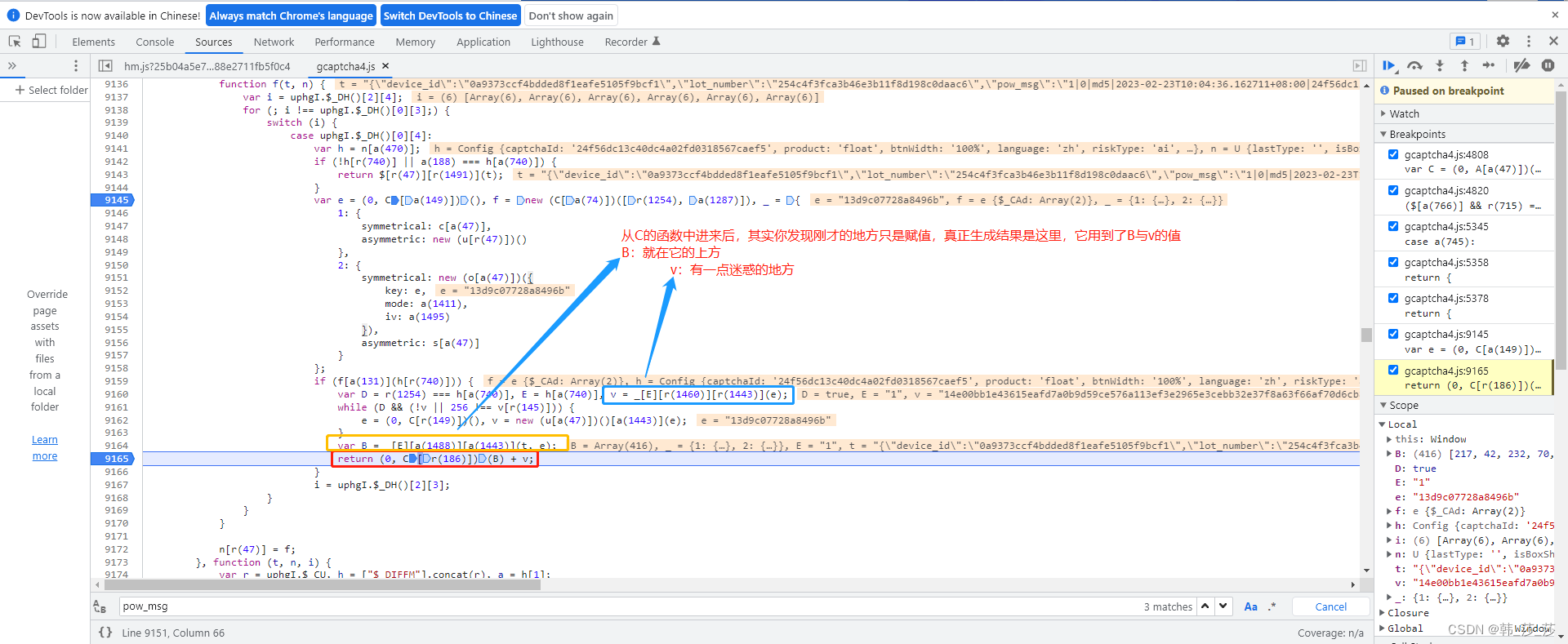This screenshot has height=644, width=1568.
Task: Hide the navigator sidebar
Action: pos(105,65)
